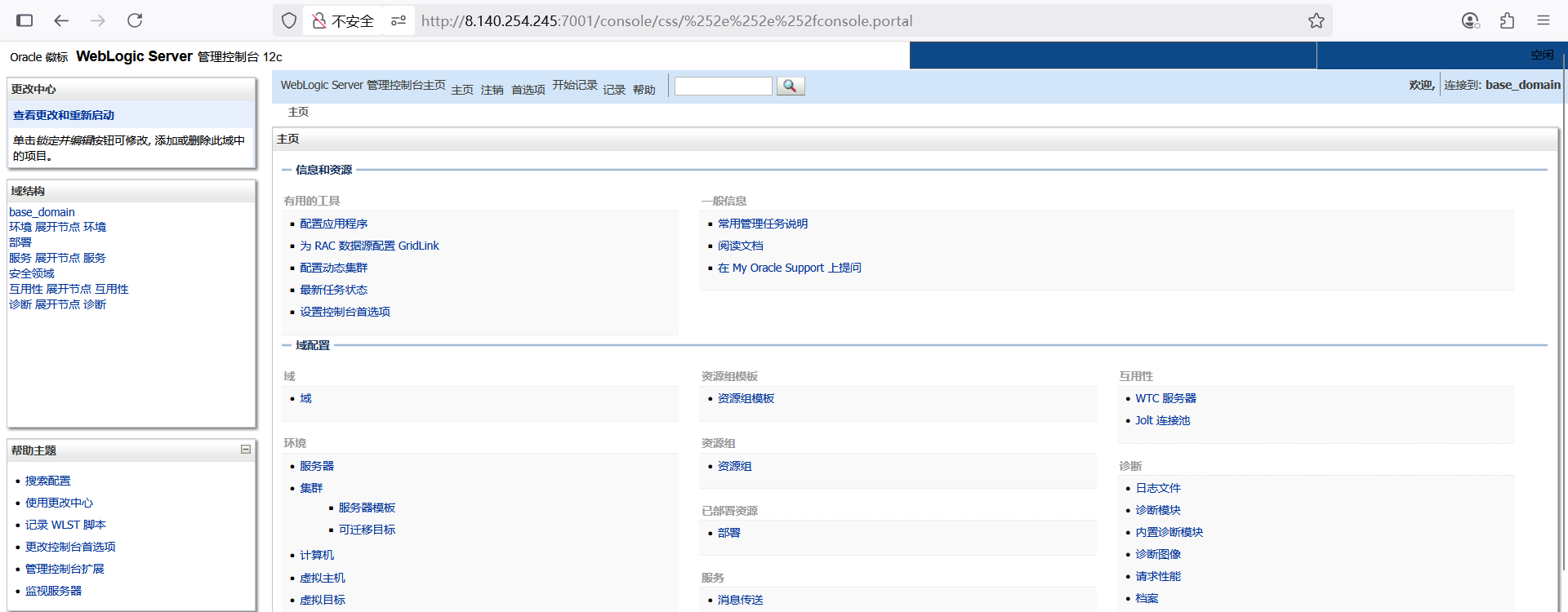Screen dimensions: 1568x612
Task: Click the search magnifier button
Action: coord(790,86)
